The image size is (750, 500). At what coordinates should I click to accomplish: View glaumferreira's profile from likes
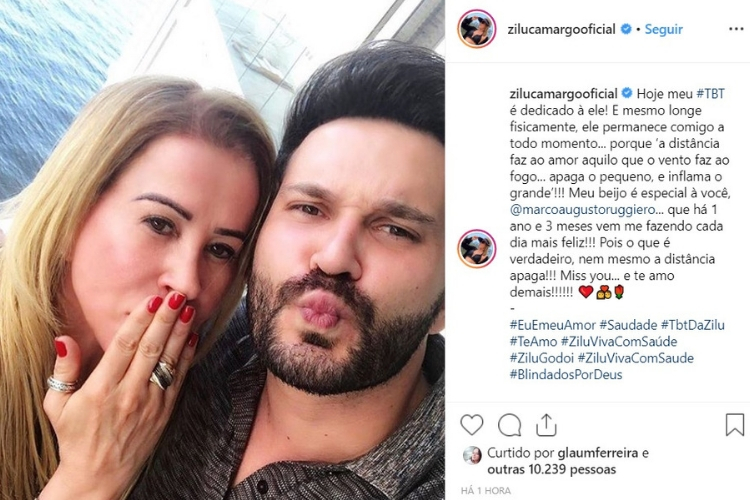[x=598, y=453]
